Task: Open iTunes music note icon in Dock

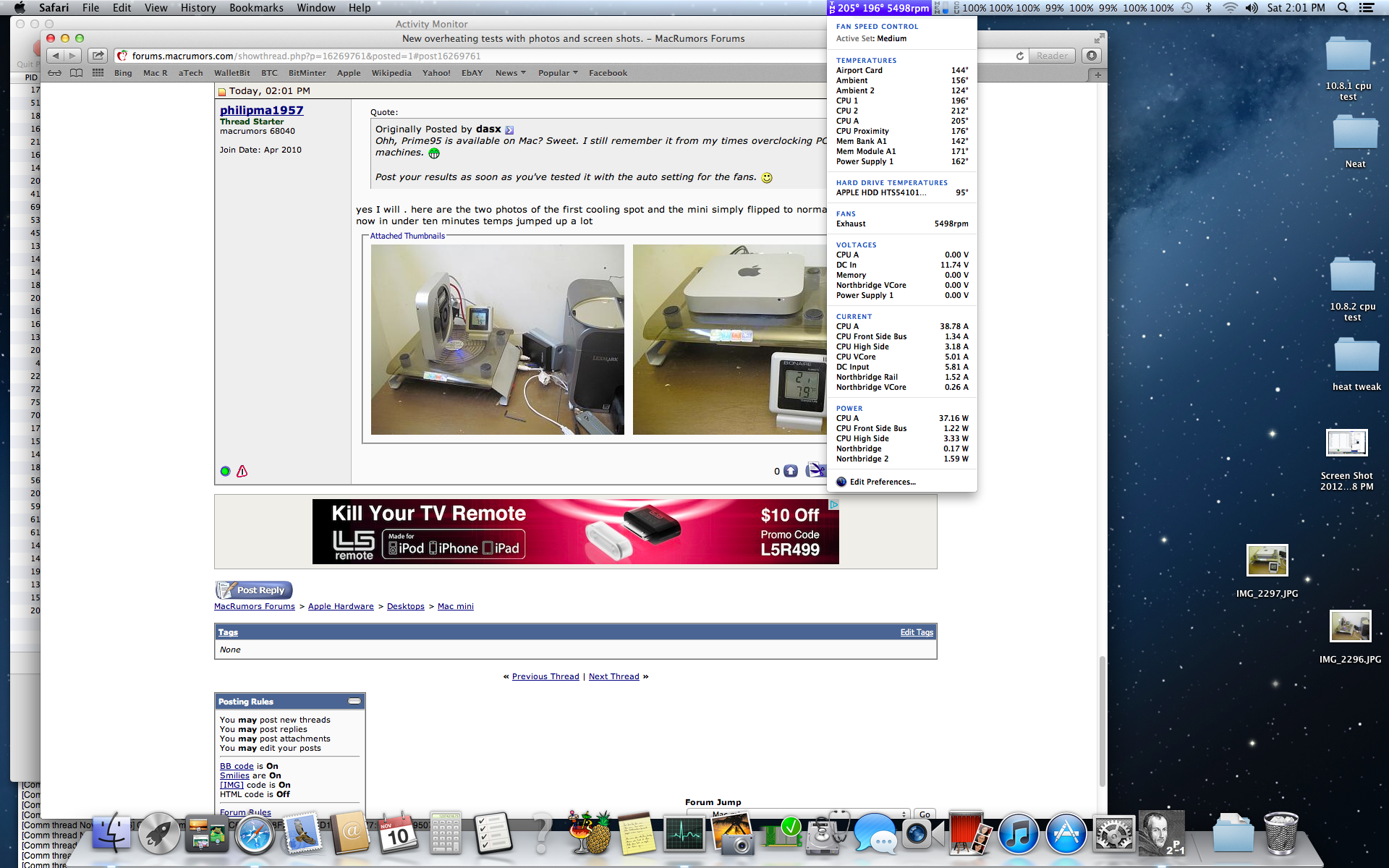Action: [1019, 833]
